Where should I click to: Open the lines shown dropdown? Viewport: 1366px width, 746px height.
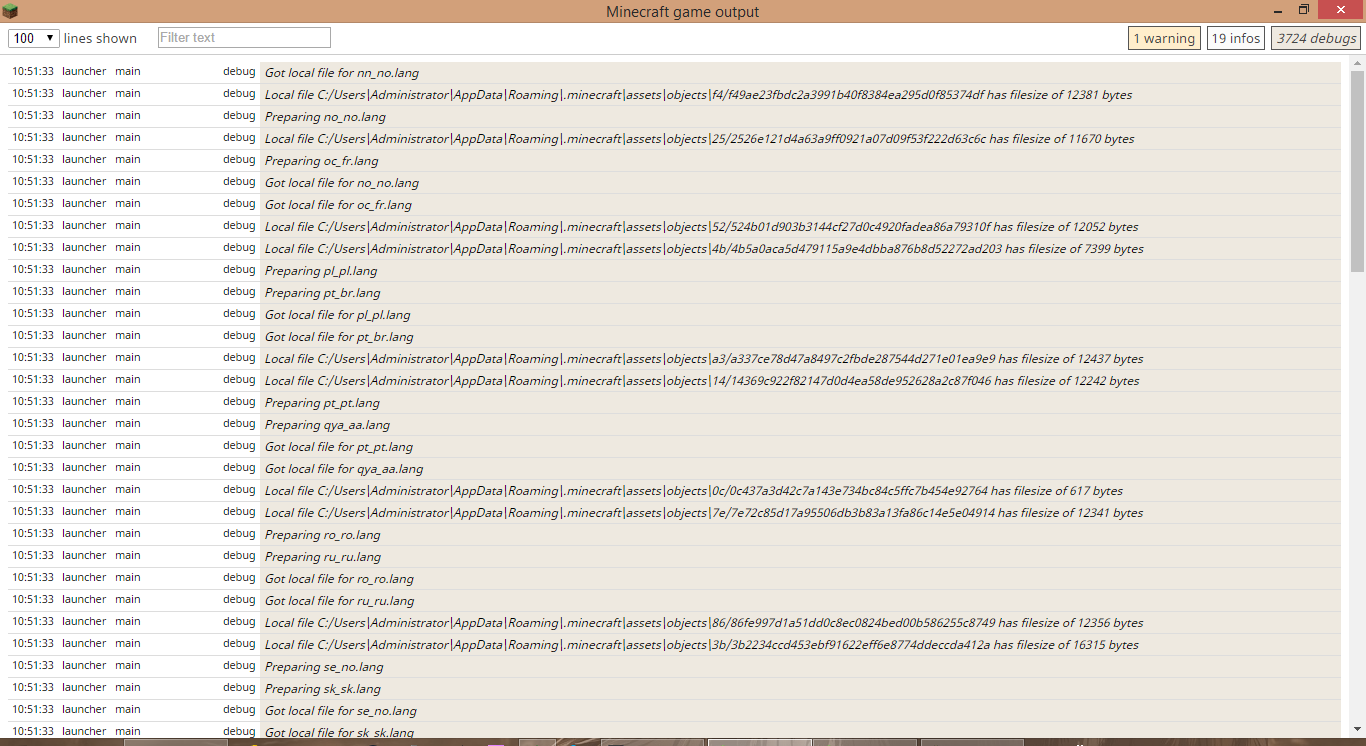pyautogui.click(x=33, y=38)
